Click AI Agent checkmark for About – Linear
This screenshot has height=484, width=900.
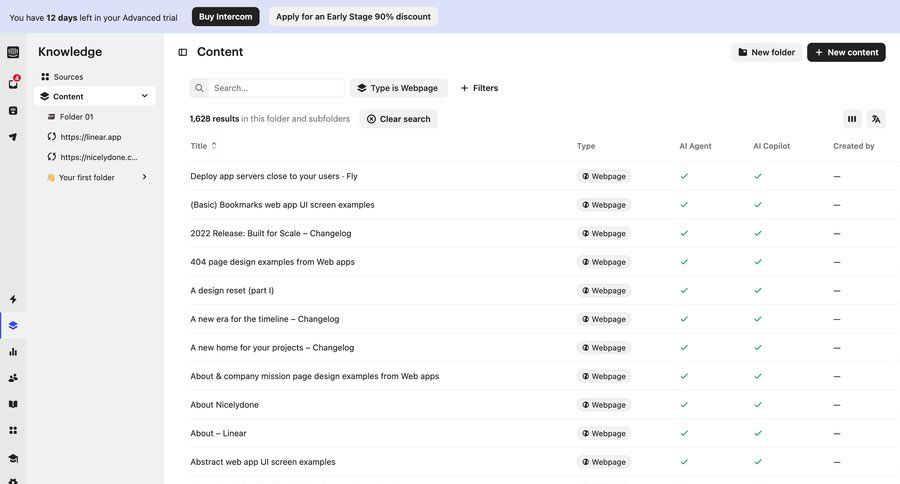click(x=684, y=433)
